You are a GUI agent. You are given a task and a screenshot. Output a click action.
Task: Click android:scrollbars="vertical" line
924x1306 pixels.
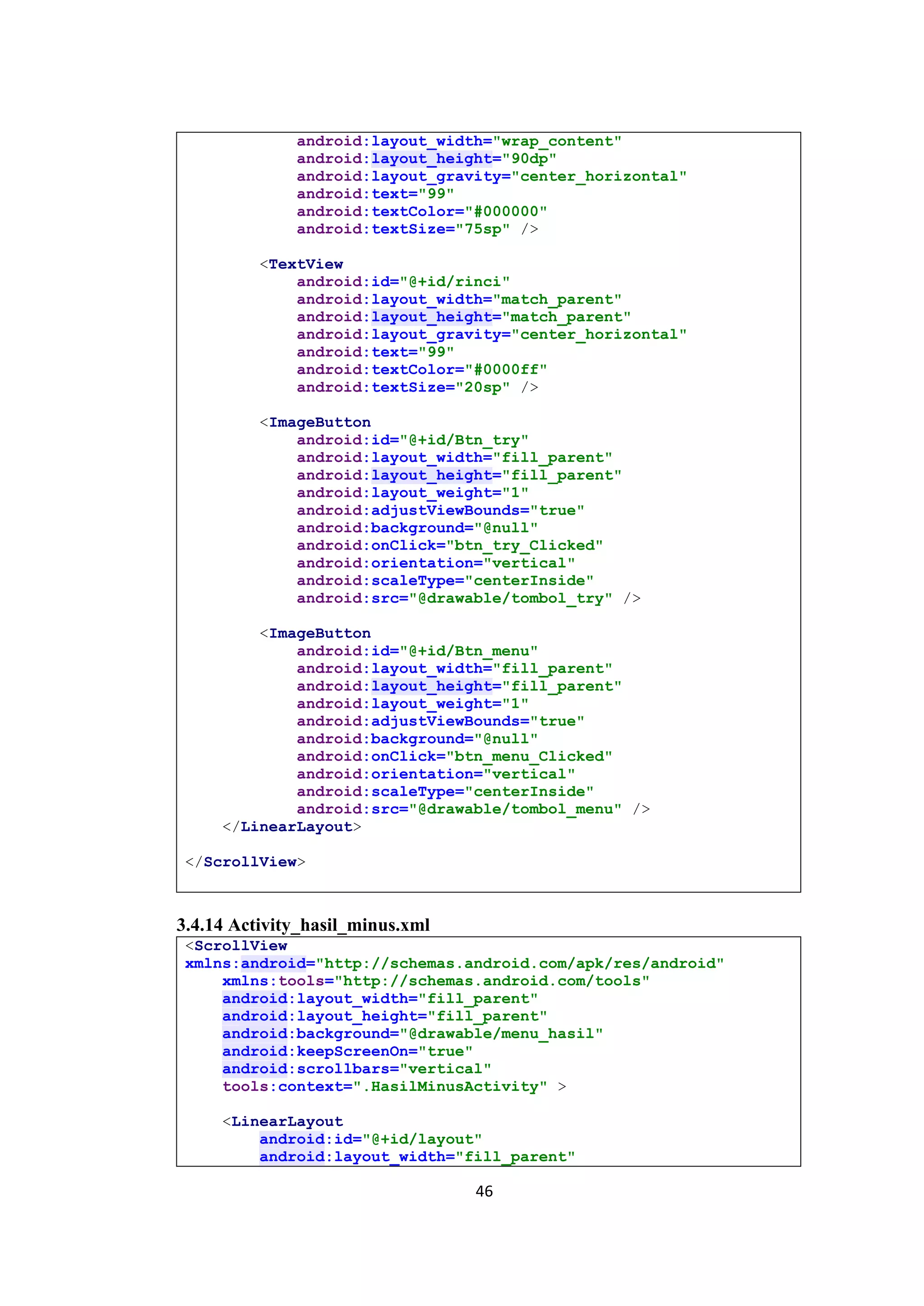[357, 1069]
